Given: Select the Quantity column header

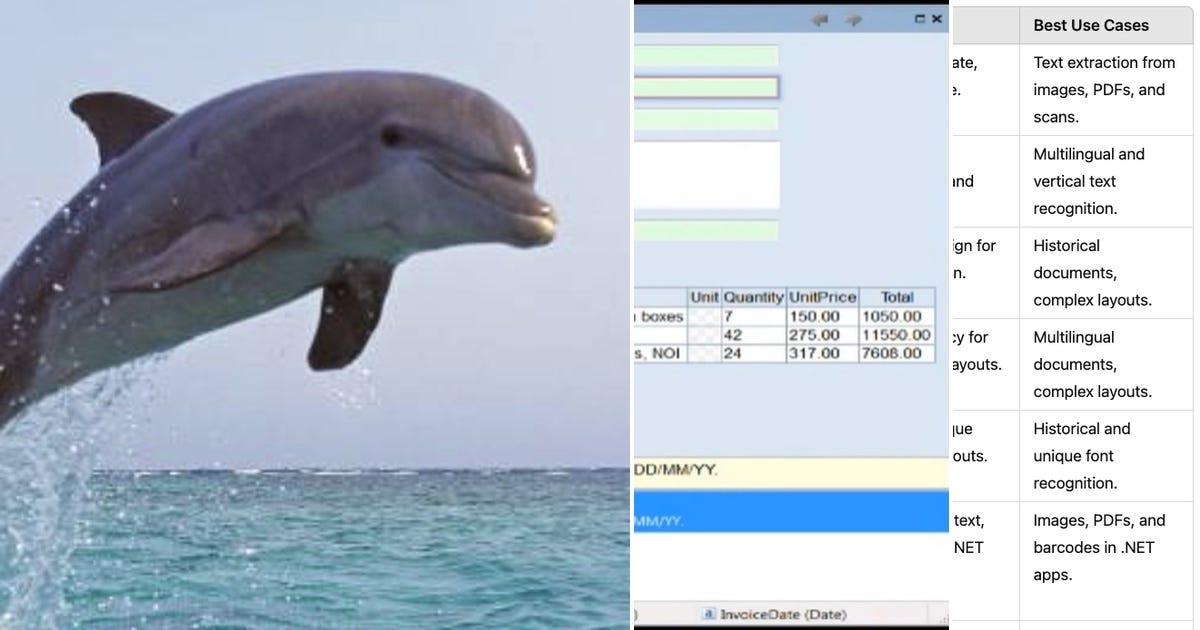Looking at the screenshot, I should click(753, 297).
